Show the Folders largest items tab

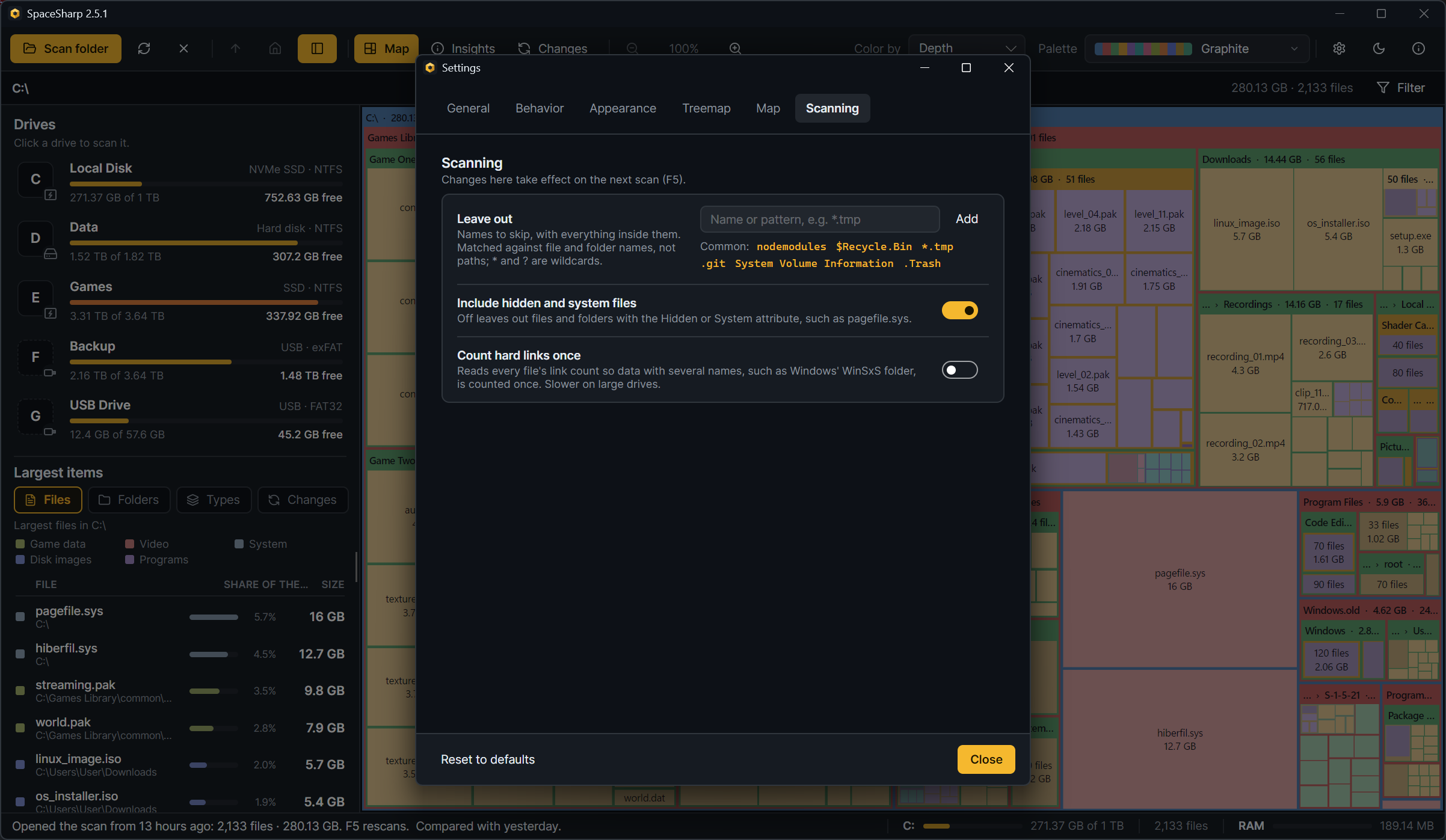(x=129, y=500)
